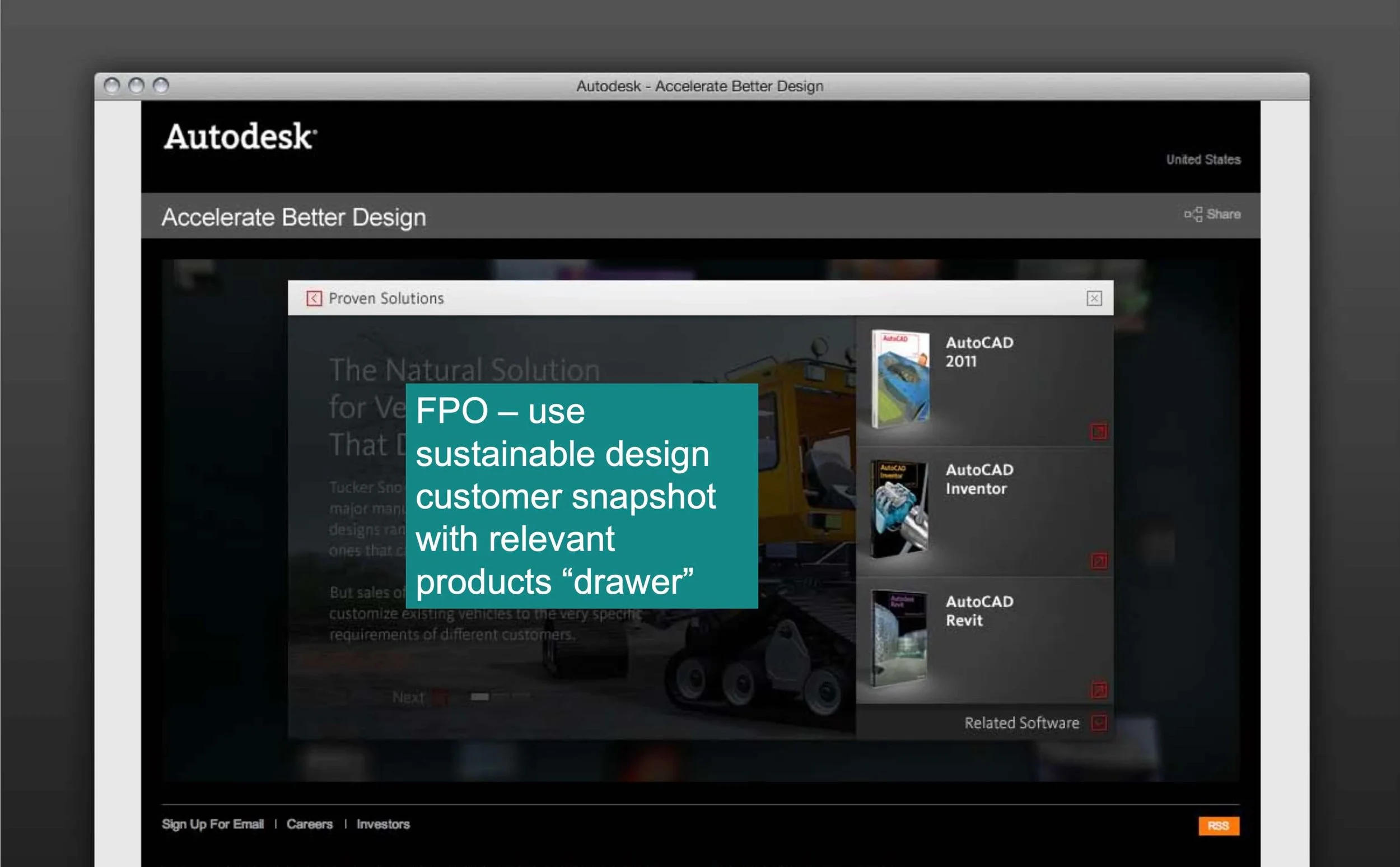
Task: Close the Proven Solutions panel
Action: [1094, 298]
